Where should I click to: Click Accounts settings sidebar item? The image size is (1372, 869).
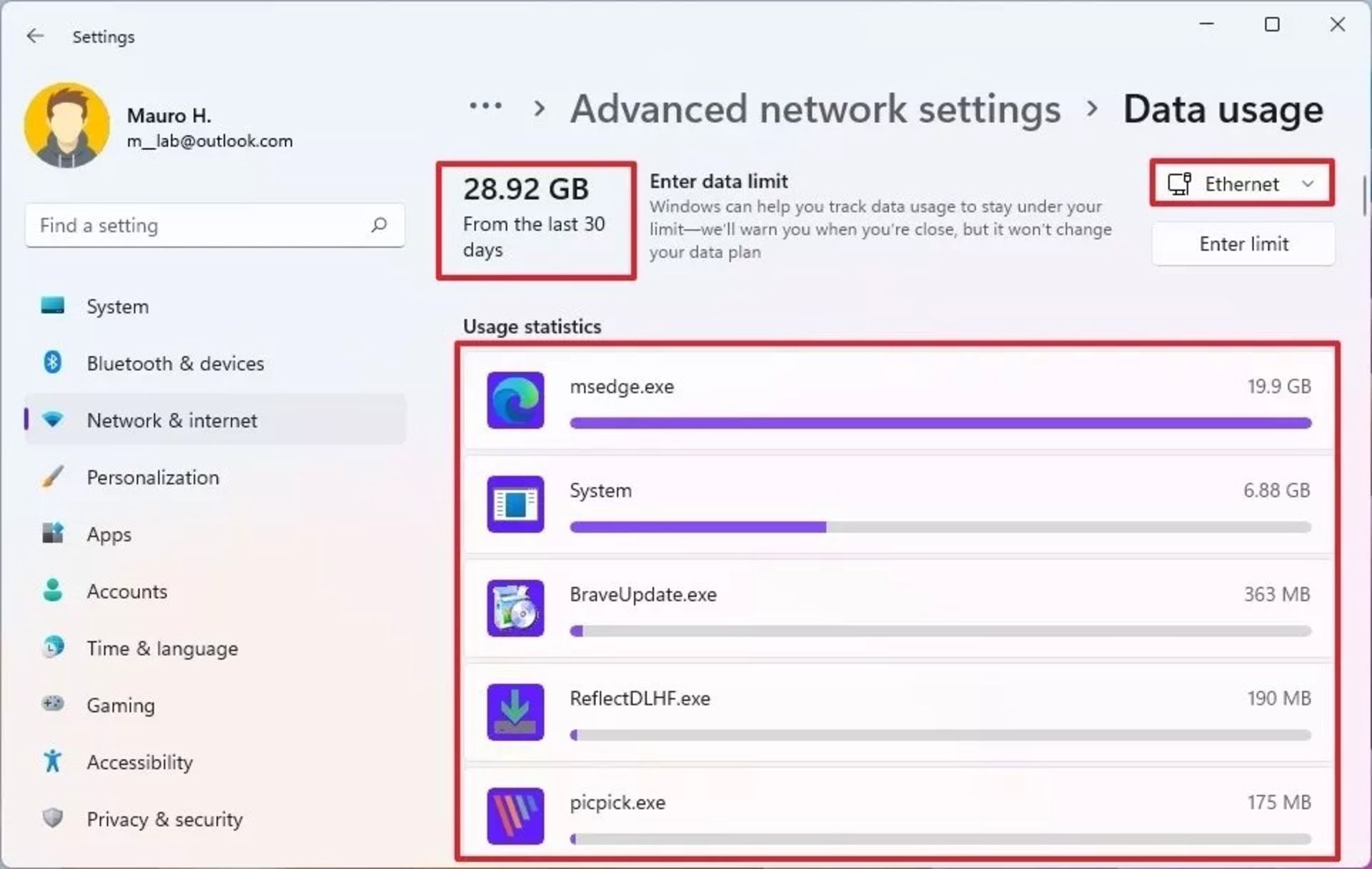click(124, 591)
